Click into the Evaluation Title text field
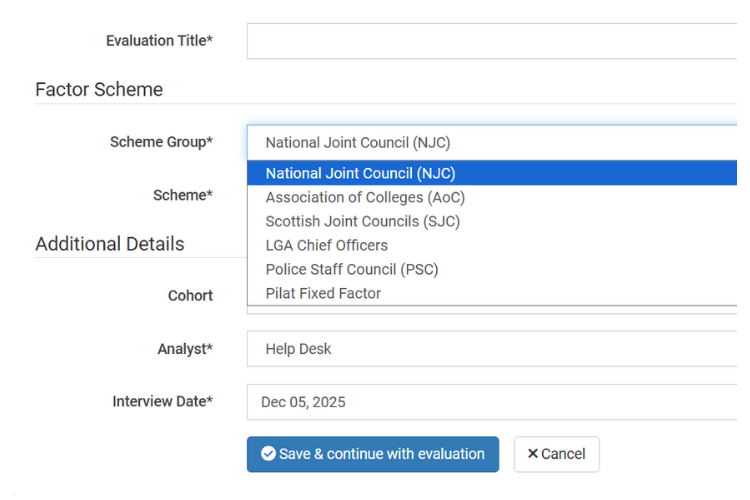The height and width of the screenshot is (500, 750). (492, 41)
